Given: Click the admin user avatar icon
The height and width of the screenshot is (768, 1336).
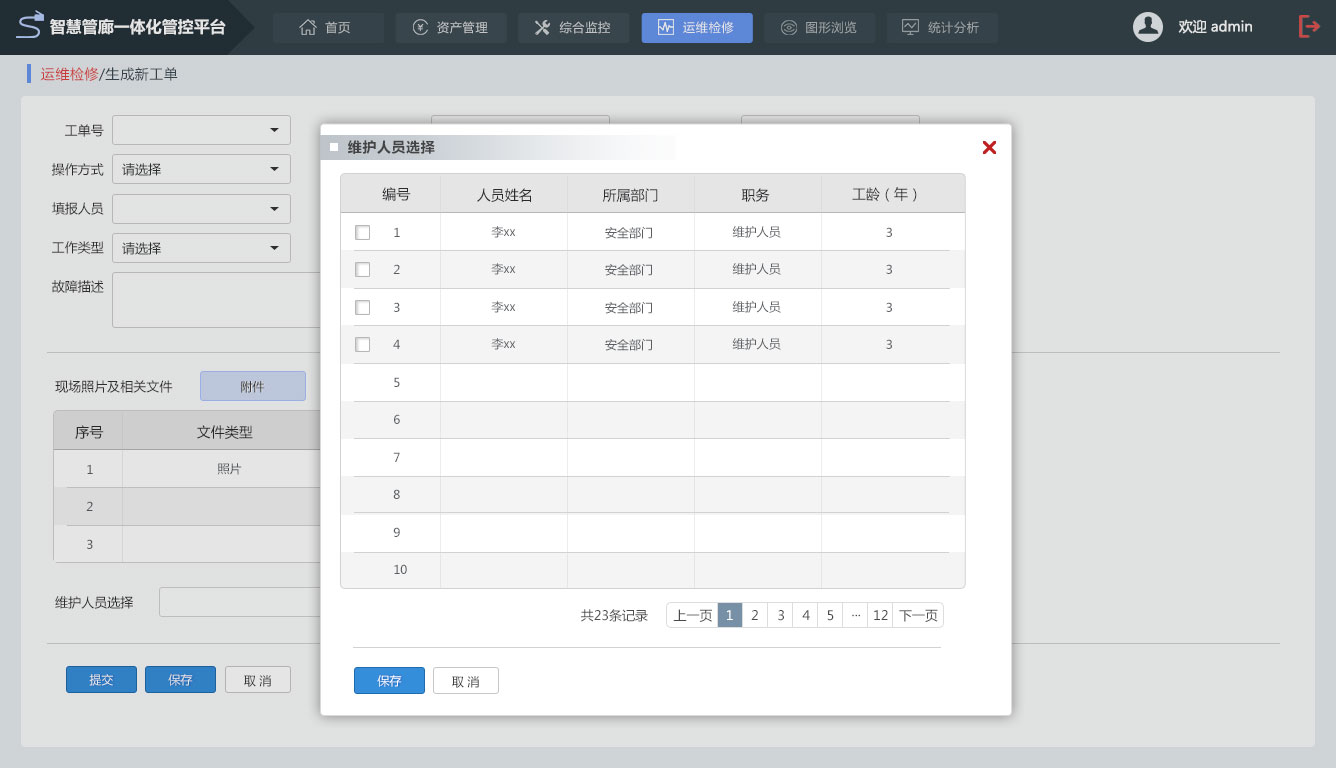Looking at the screenshot, I should point(1147,27).
